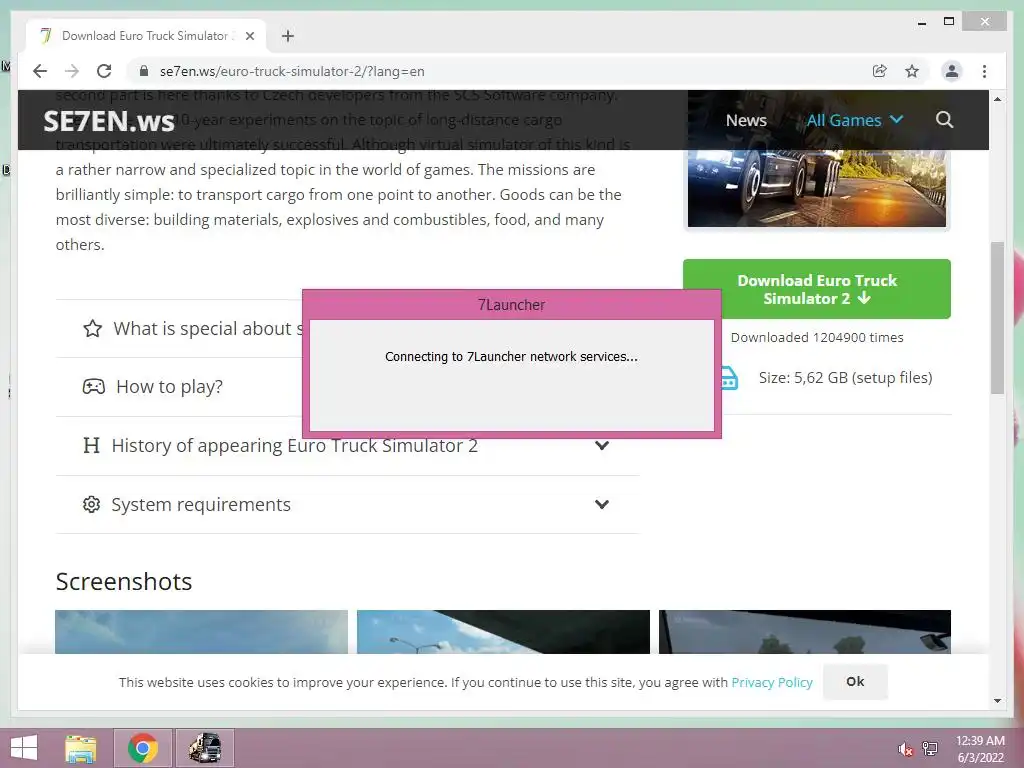Go back to the previous page
The height and width of the screenshot is (768, 1024).
[40, 71]
